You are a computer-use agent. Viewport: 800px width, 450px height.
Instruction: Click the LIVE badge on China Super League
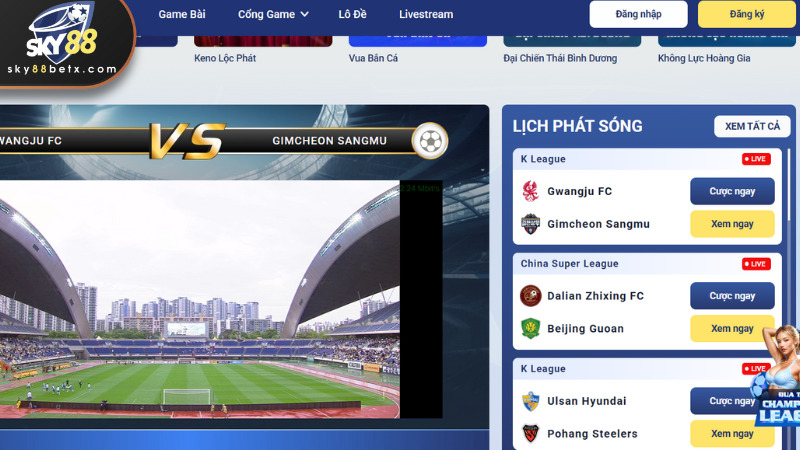tap(756, 264)
